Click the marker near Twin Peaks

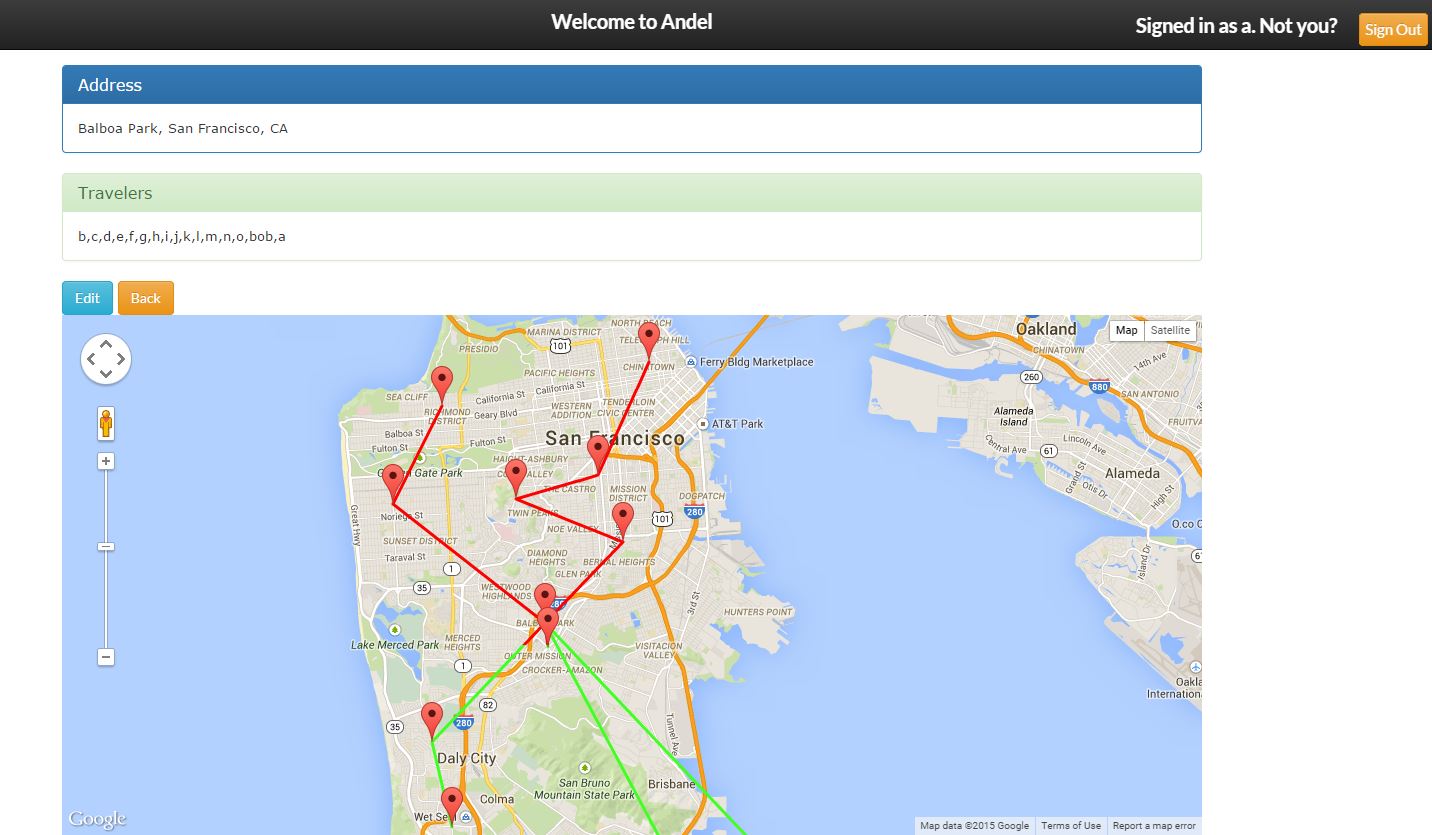[x=516, y=477]
